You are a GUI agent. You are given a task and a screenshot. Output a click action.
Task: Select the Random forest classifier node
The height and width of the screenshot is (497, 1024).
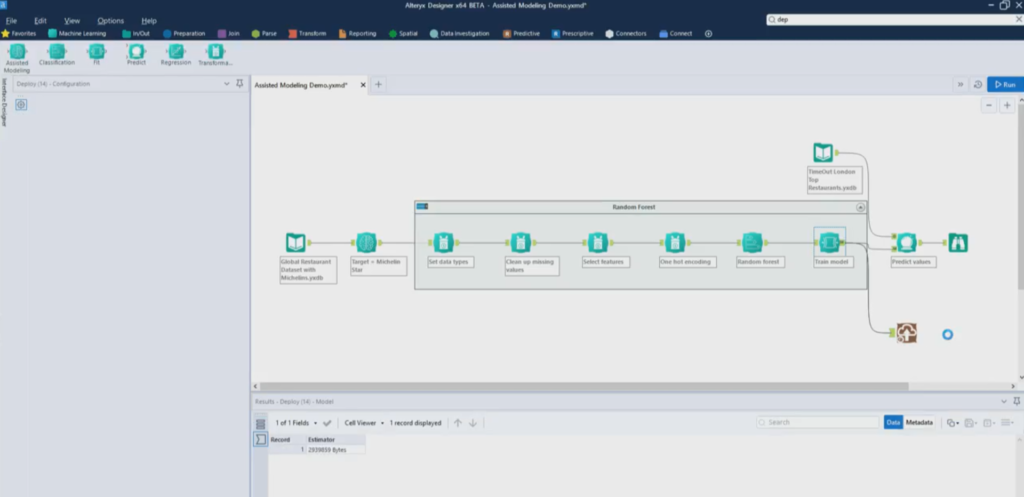pos(752,243)
